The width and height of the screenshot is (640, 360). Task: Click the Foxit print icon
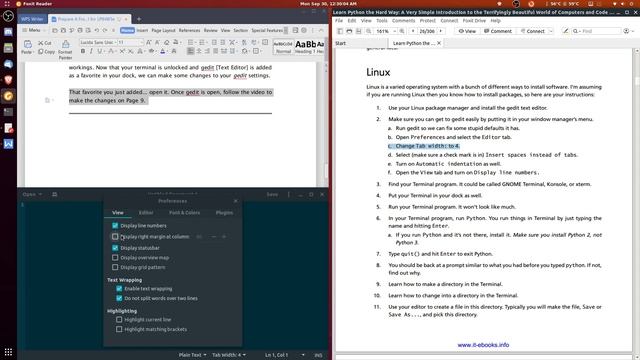[349, 31]
